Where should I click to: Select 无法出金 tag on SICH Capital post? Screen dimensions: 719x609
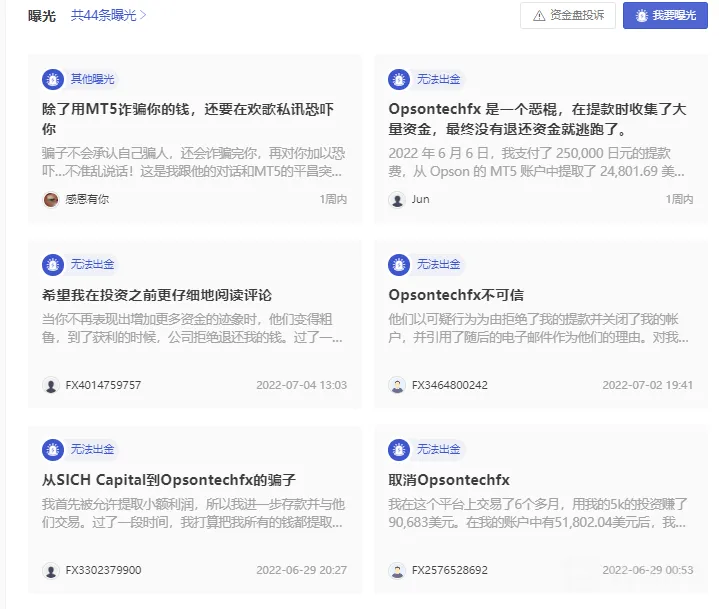coord(93,449)
